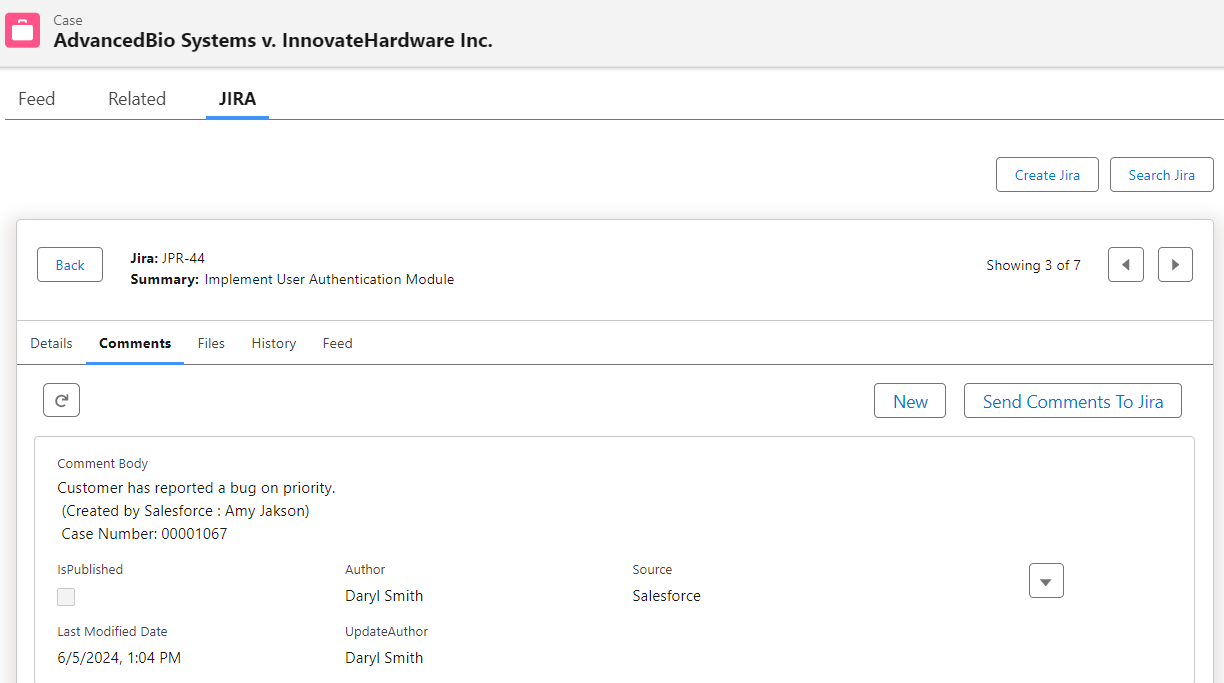This screenshot has height=683, width=1224.
Task: Click the Last Modified Date label
Action: 112,631
